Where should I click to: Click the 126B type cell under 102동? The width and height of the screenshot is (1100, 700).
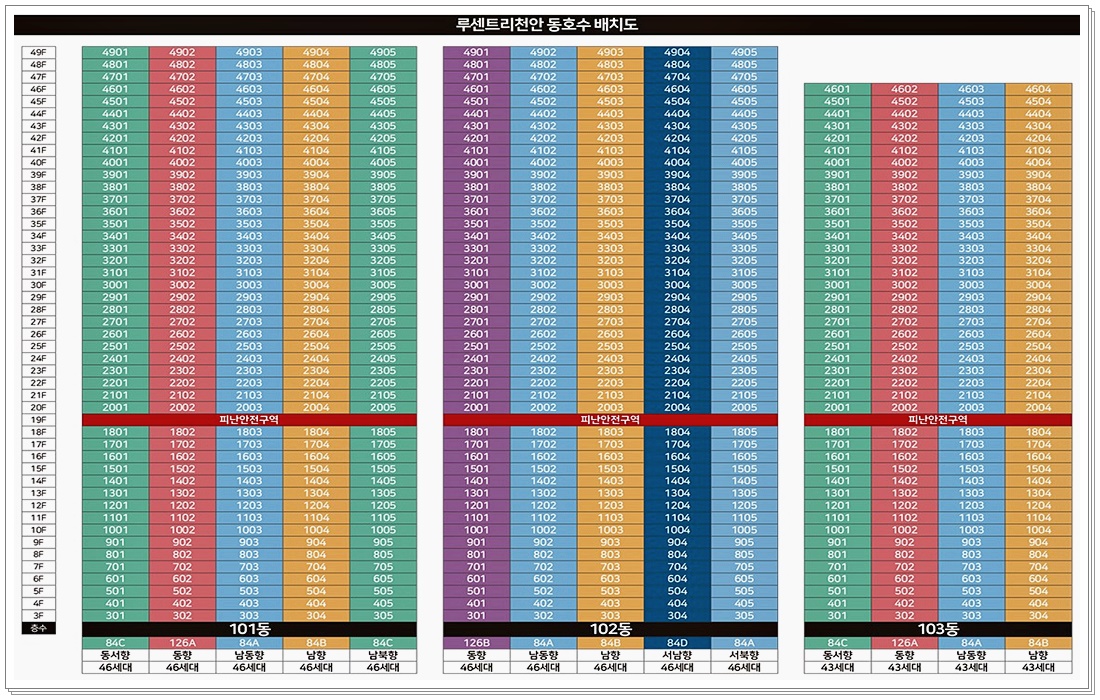click(476, 642)
